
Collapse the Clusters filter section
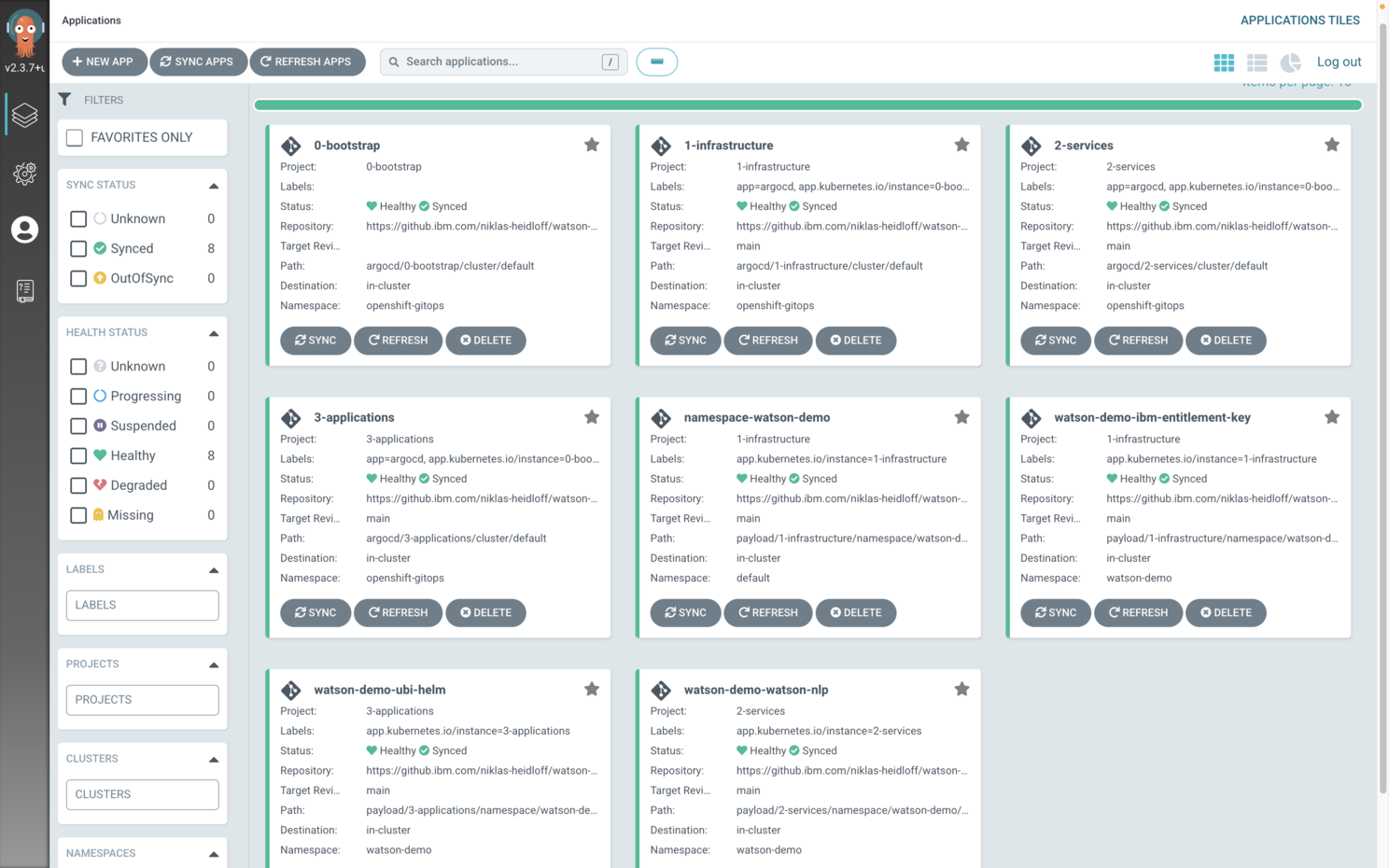tap(214, 760)
